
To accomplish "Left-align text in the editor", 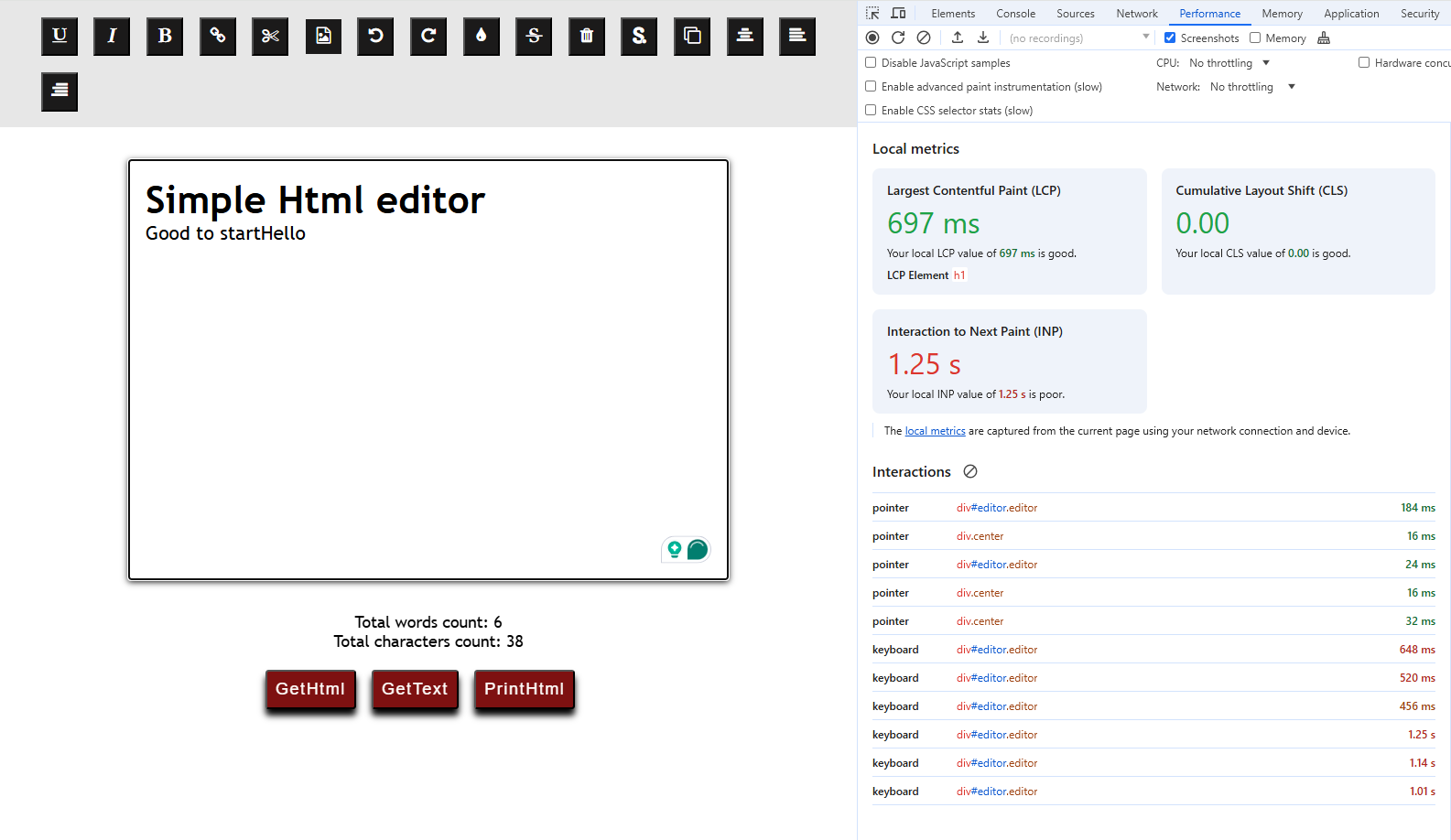I will (x=797, y=36).
